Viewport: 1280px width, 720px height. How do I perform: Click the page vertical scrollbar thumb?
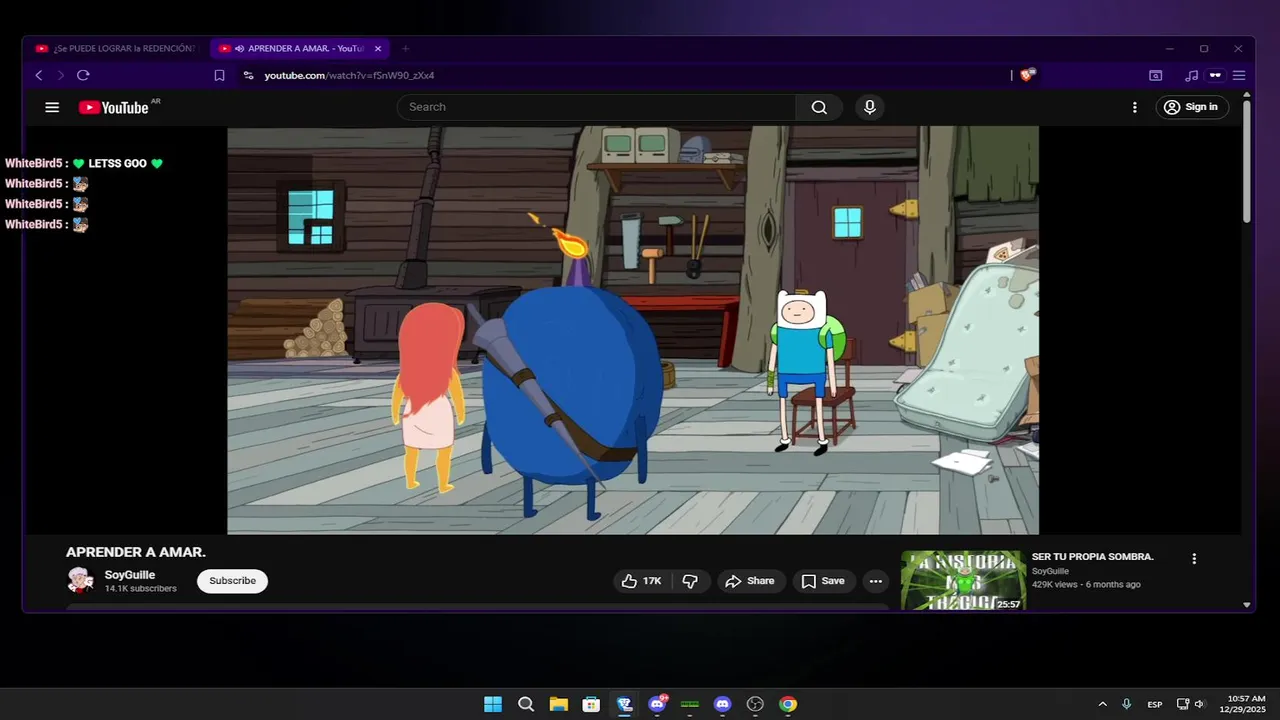point(1246,161)
